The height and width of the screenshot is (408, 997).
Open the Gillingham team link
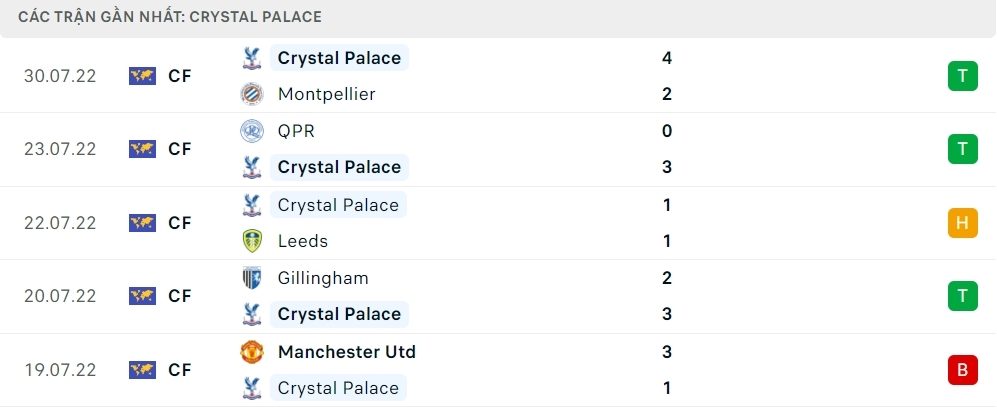(x=323, y=278)
